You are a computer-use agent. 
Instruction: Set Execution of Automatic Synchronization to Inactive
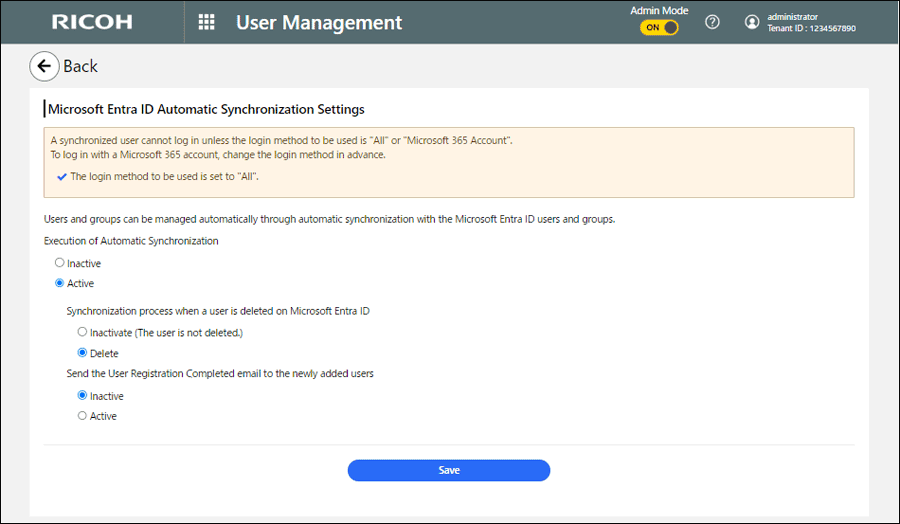60,263
